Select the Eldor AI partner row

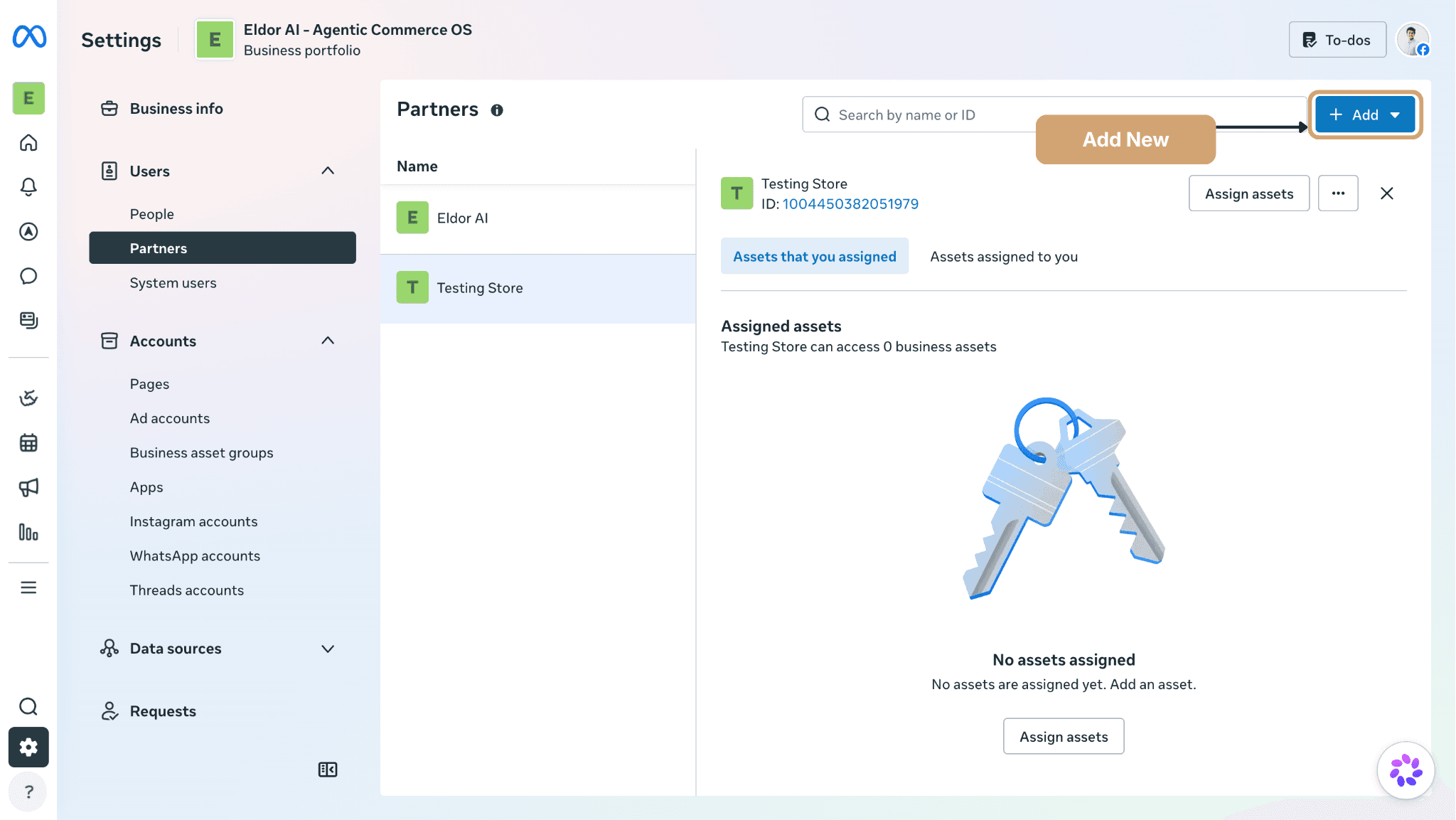(x=538, y=218)
